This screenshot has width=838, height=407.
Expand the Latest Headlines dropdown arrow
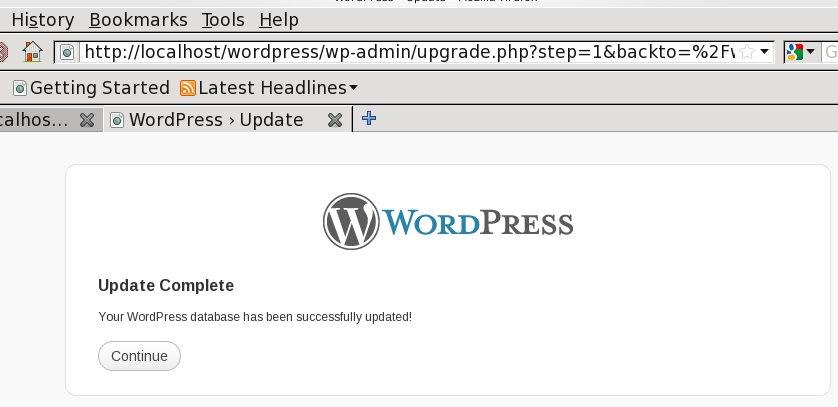354,88
